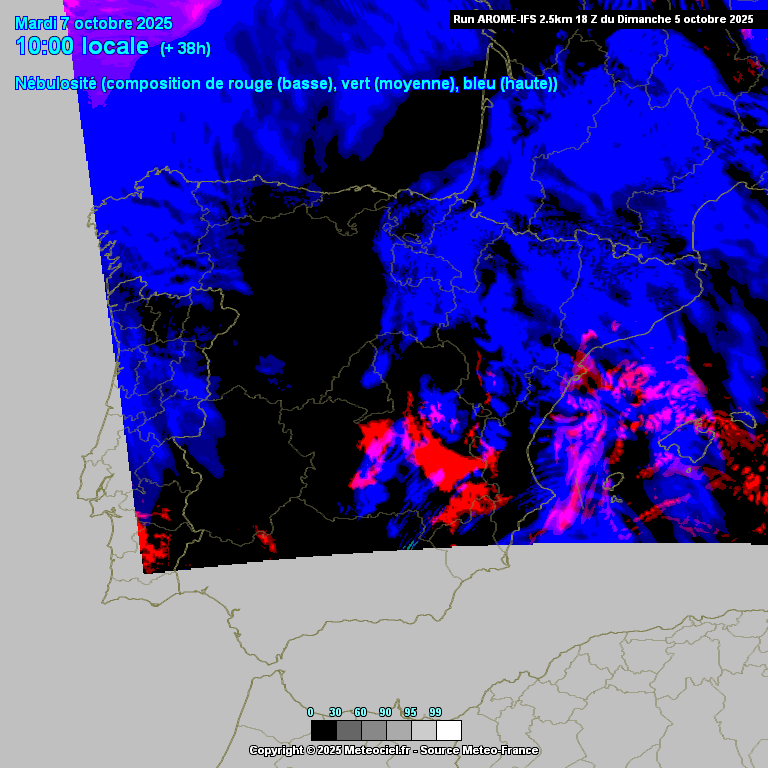Click 'vert (moyenne)' in the legend description

click(x=399, y=84)
